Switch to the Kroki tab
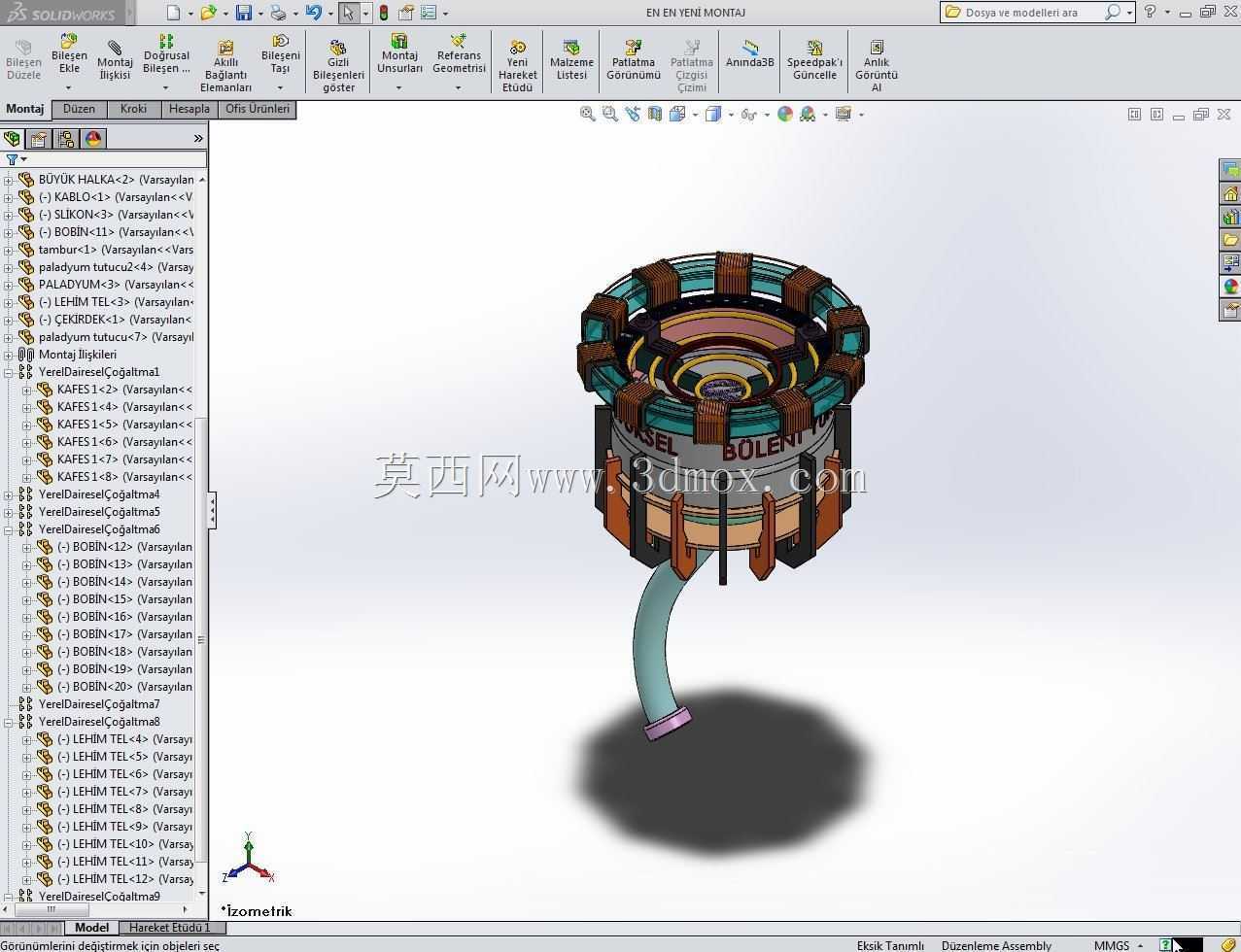Viewport: 1241px width, 952px height. 133,109
